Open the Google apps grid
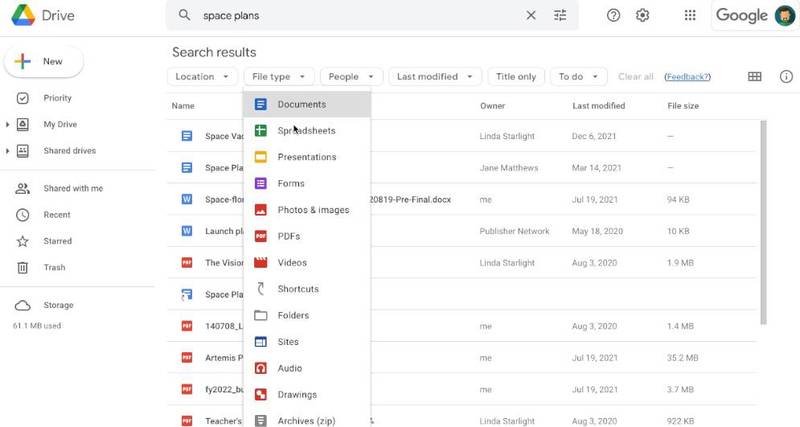Viewport: 800px width, 427px height. point(690,15)
